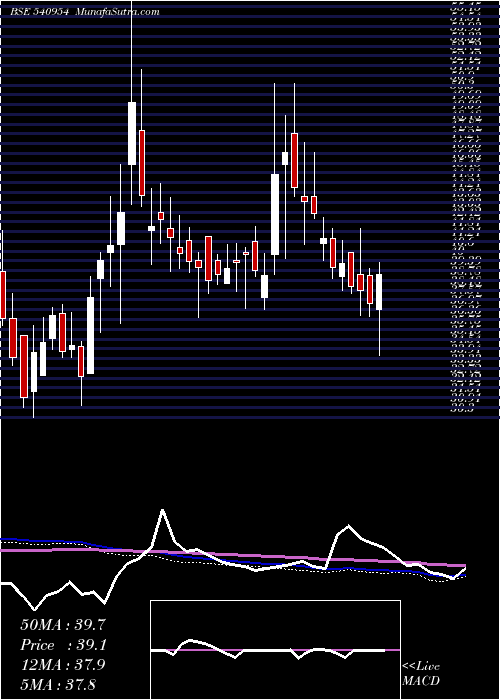500x700 pixels.
Task: Click the 5MA : 37.8 value
Action: coord(58,685)
